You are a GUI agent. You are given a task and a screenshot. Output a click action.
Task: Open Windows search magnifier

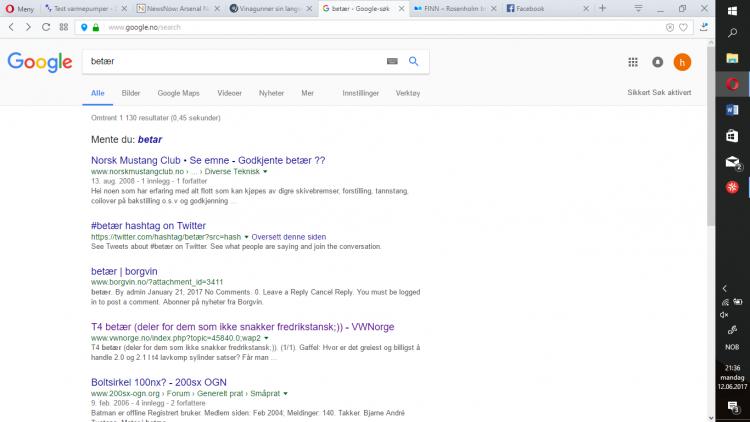click(x=732, y=33)
